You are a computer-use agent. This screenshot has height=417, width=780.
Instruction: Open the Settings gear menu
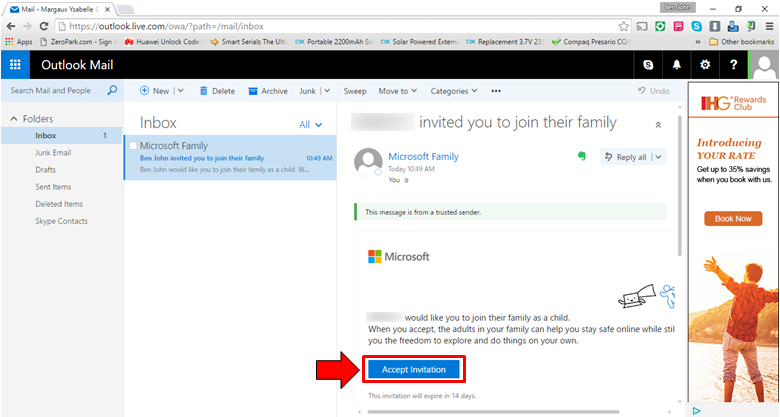(705, 65)
